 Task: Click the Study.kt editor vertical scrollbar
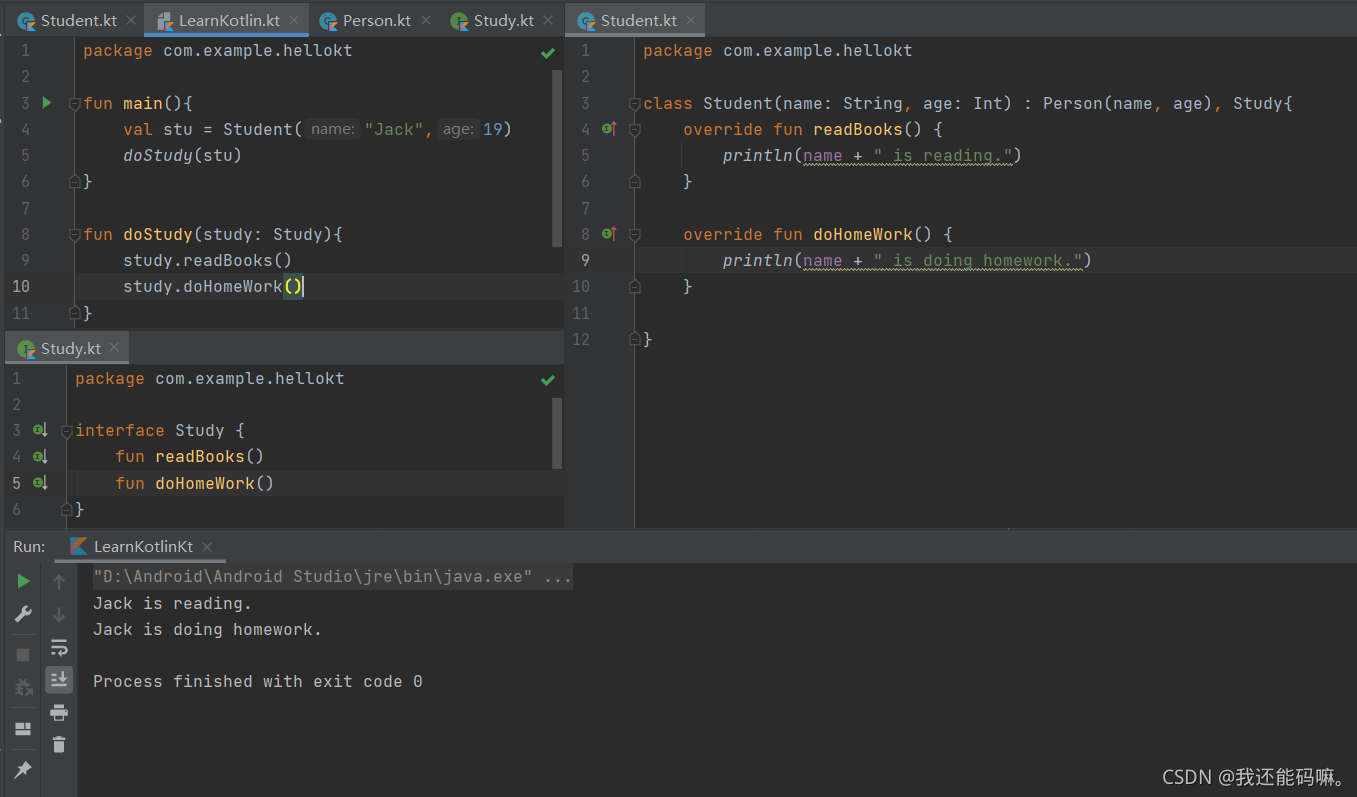[557, 433]
